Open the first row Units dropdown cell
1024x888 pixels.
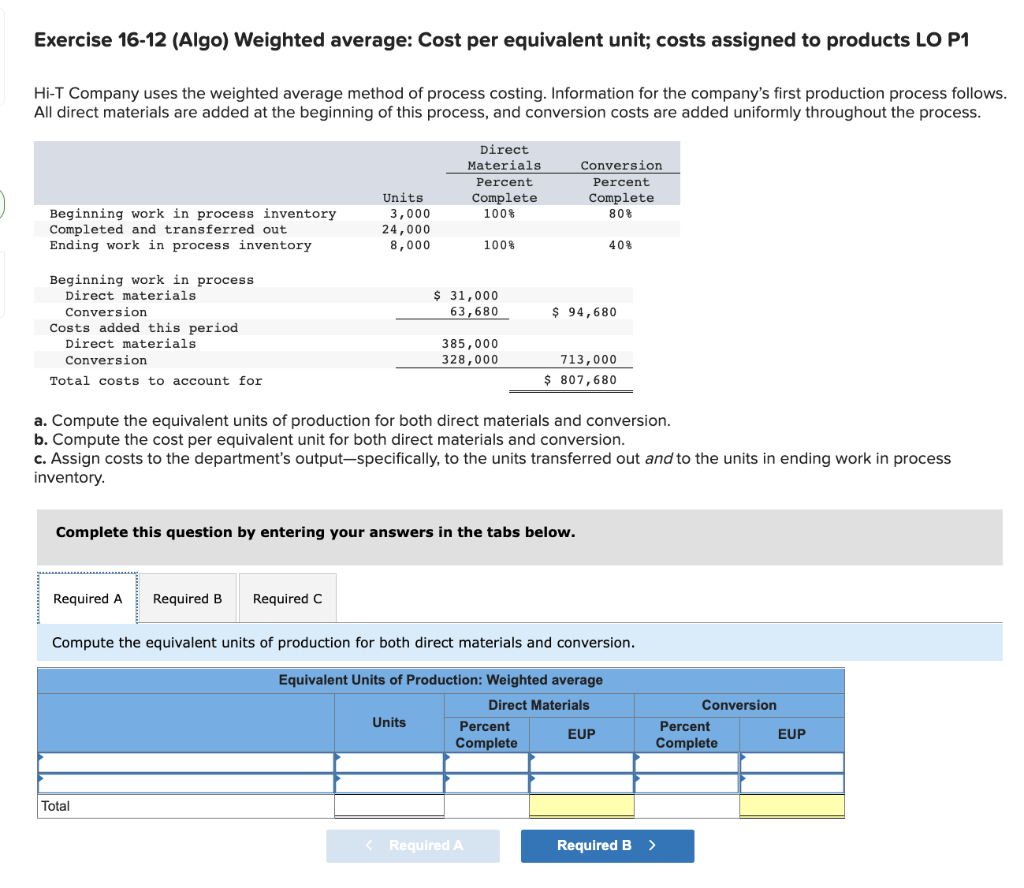tap(389, 763)
